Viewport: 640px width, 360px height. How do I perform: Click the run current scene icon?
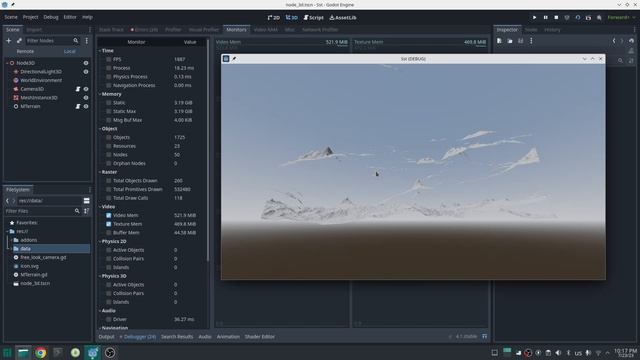tap(578, 18)
